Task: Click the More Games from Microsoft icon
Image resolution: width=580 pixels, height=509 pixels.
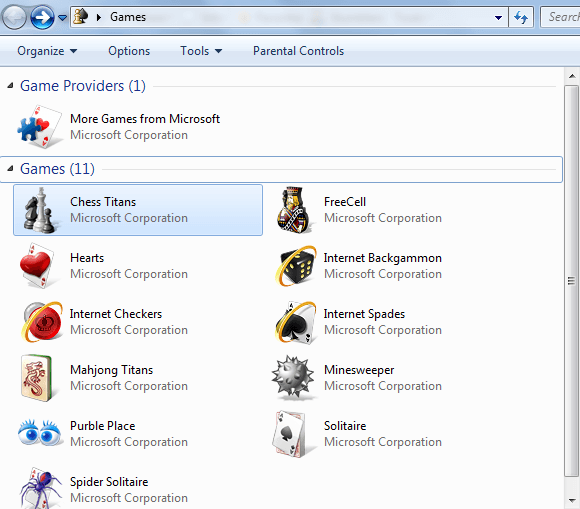Action: [39, 127]
